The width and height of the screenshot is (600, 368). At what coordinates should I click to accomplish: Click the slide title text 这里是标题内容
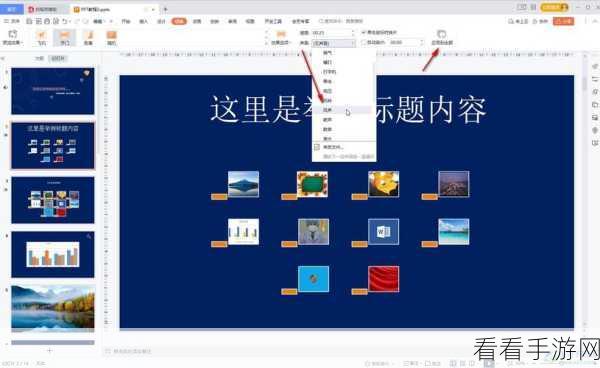pyautogui.click(x=348, y=110)
